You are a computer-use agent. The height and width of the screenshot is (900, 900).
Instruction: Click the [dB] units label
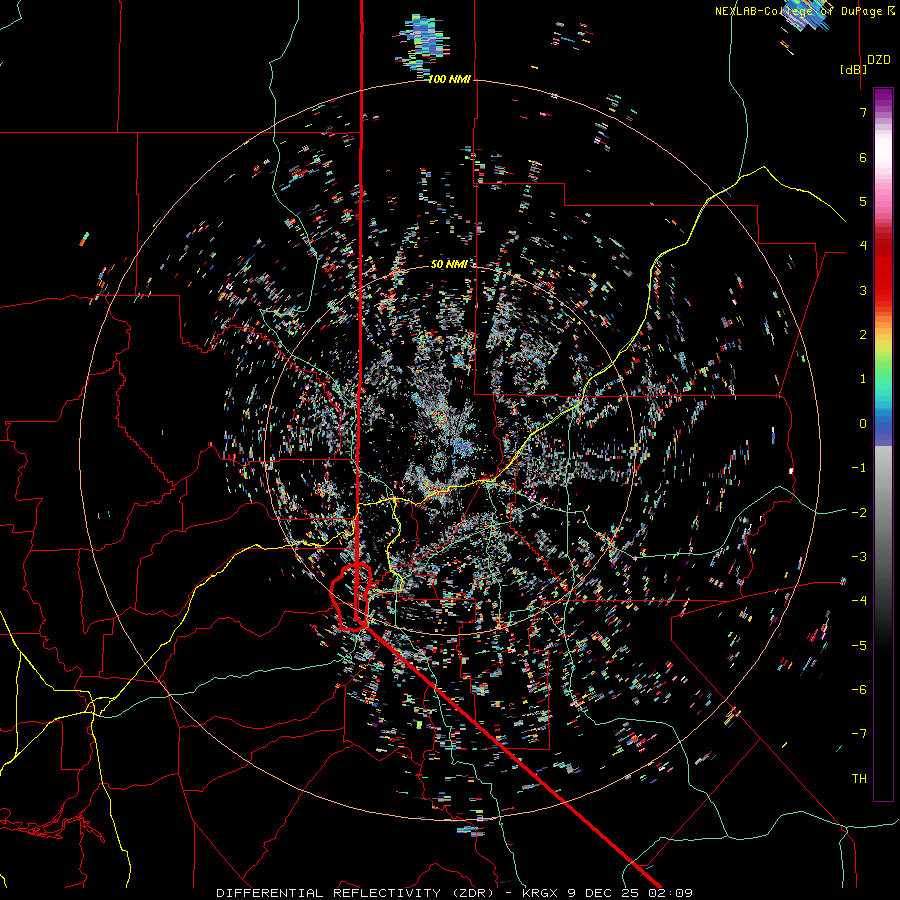click(x=854, y=69)
